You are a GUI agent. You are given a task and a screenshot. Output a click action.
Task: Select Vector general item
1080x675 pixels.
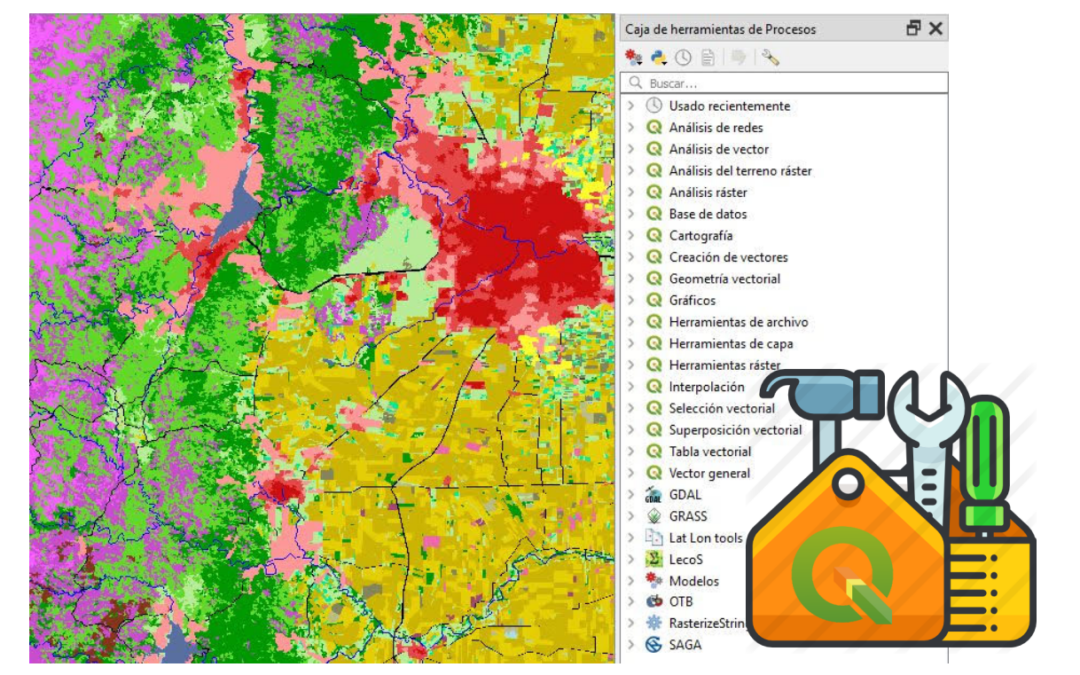pos(709,473)
